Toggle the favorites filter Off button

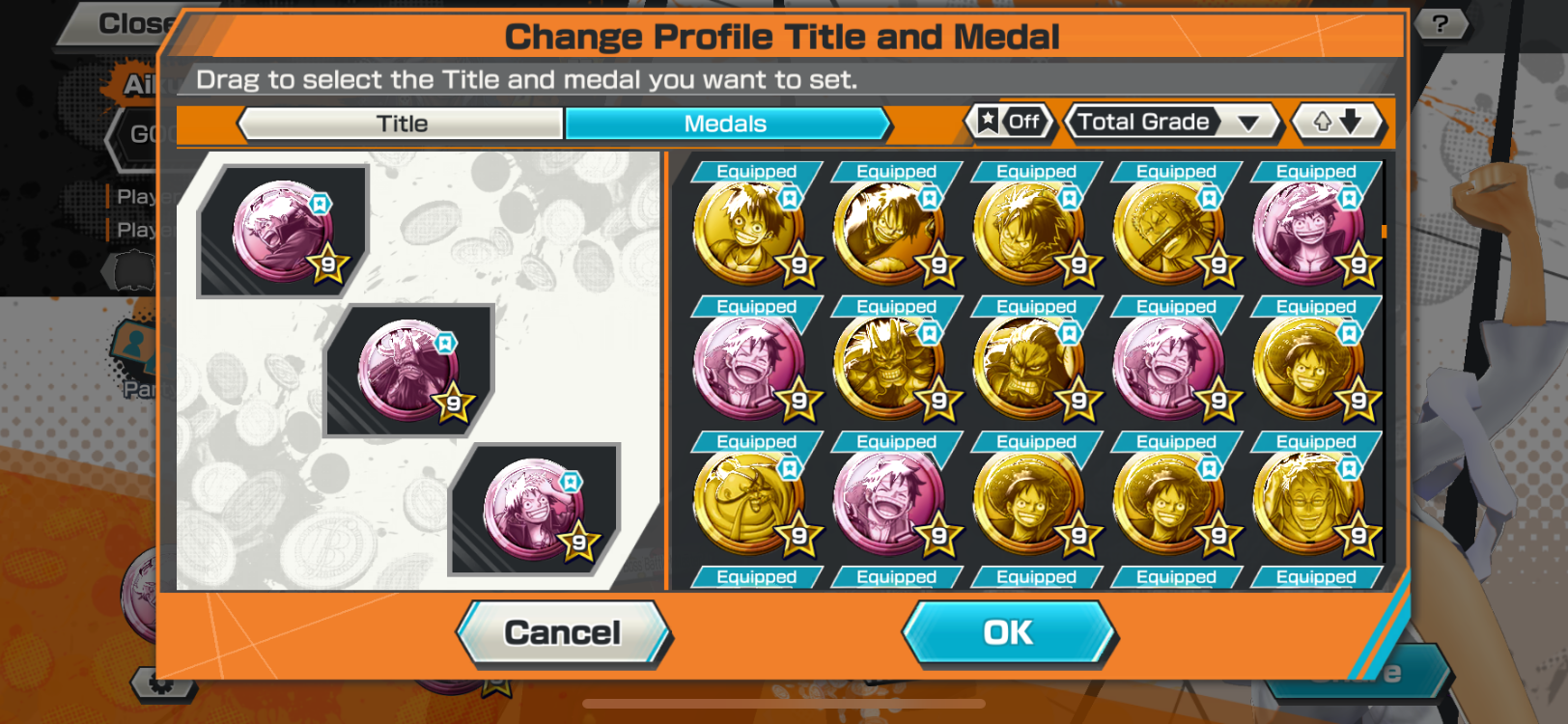(1008, 122)
